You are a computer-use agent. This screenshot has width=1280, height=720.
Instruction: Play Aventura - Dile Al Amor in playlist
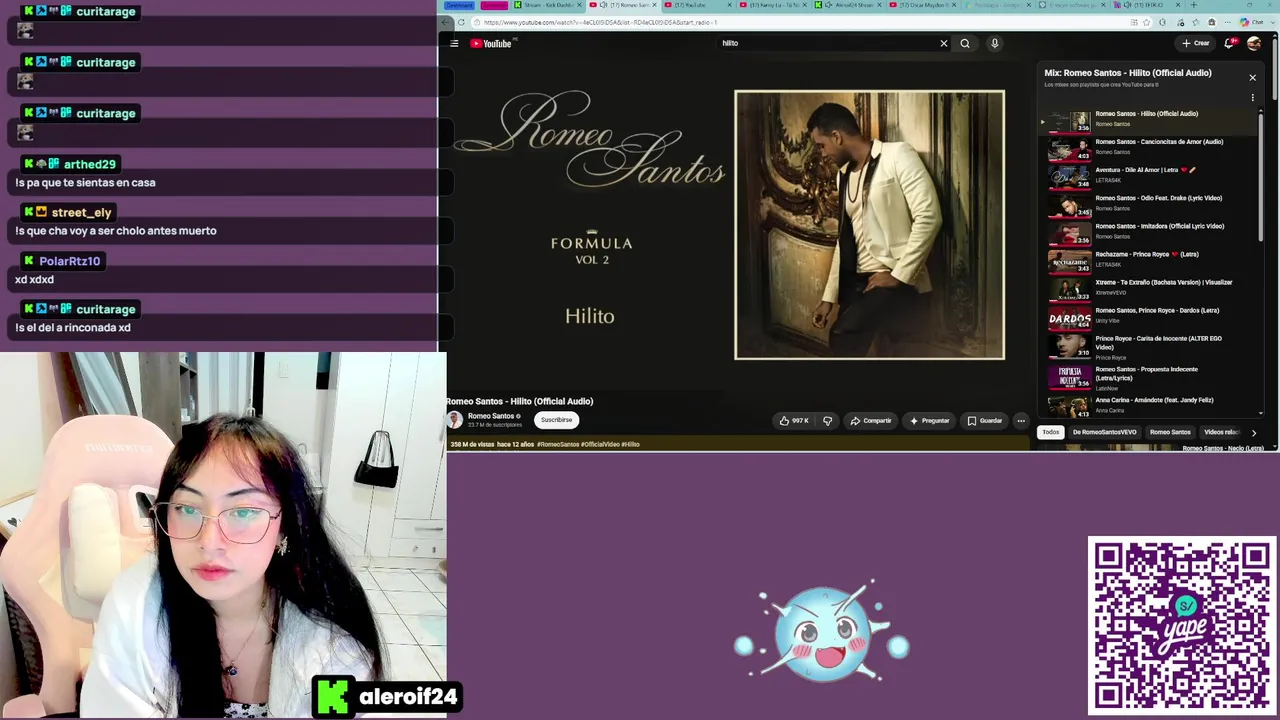(x=1148, y=177)
